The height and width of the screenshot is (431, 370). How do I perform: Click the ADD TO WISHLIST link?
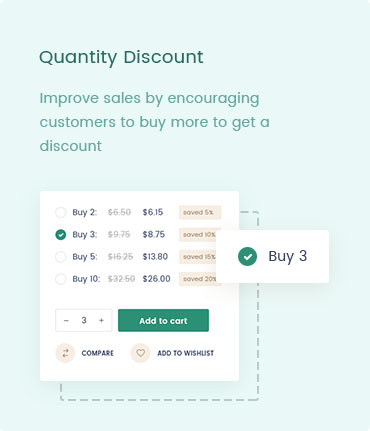[x=186, y=353]
